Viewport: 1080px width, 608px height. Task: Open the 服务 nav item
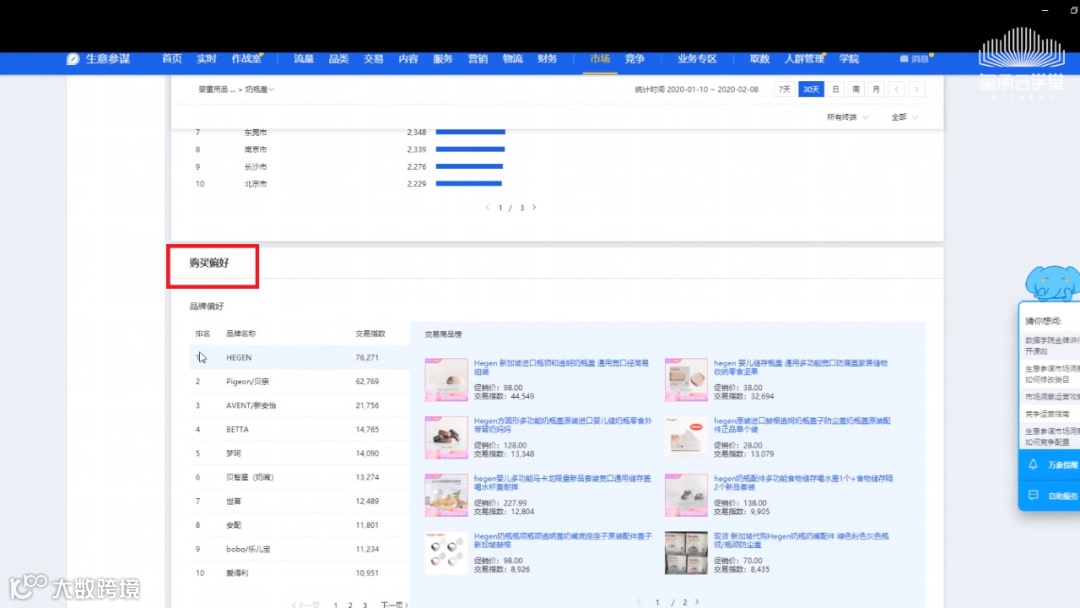point(443,59)
